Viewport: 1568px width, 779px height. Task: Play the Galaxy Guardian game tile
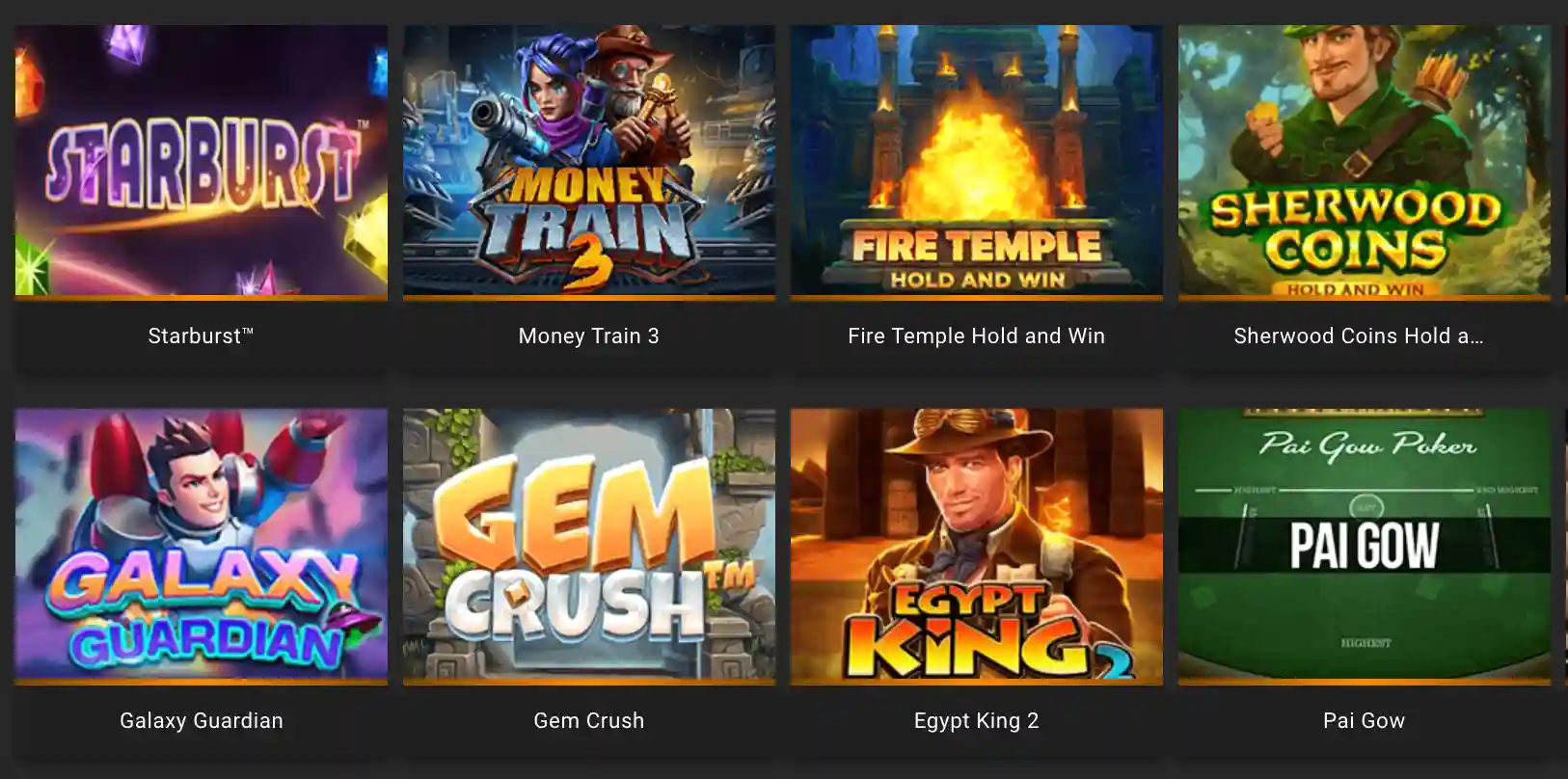(x=201, y=544)
